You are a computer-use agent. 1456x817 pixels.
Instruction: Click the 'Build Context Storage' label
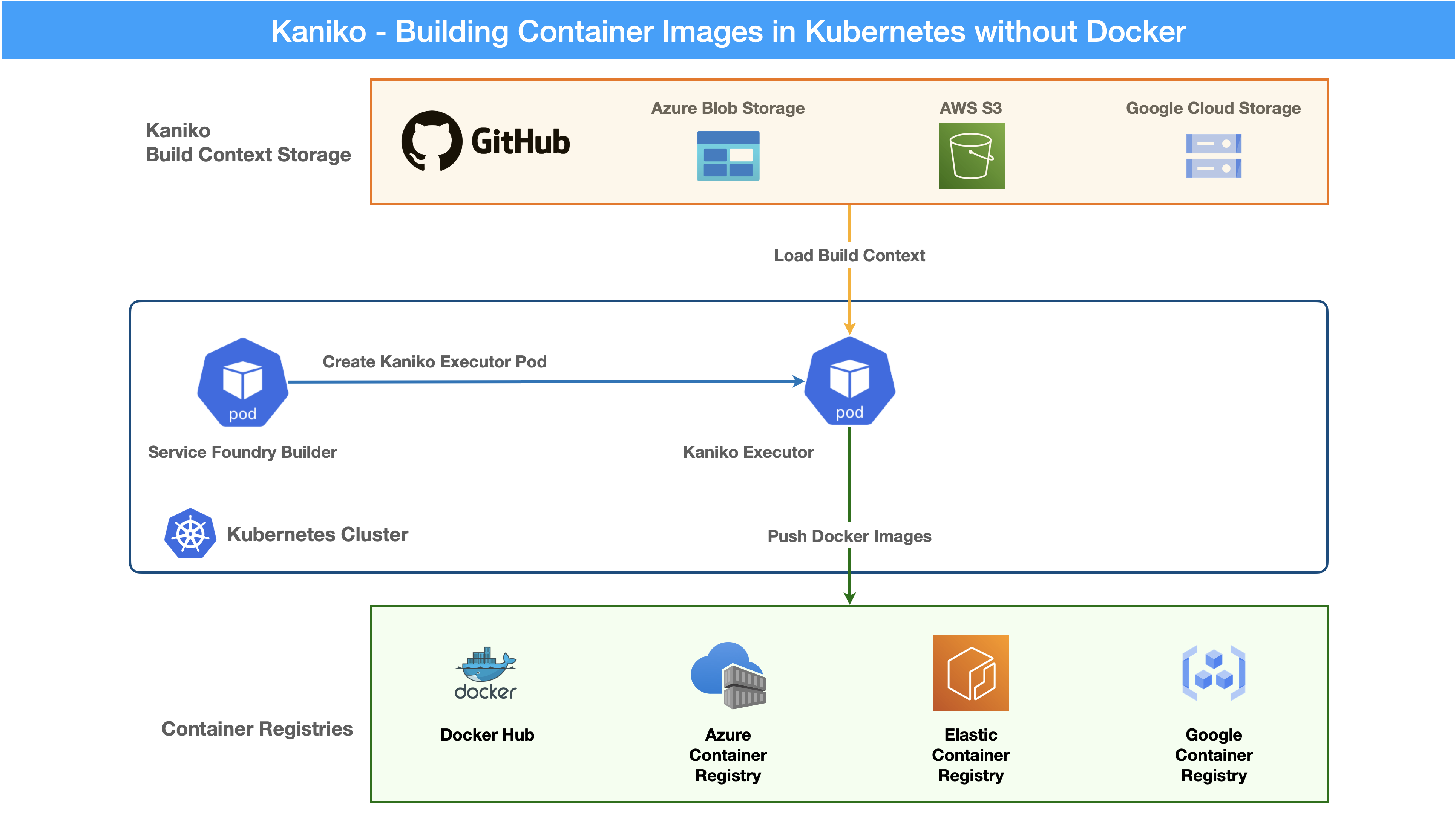(x=248, y=154)
